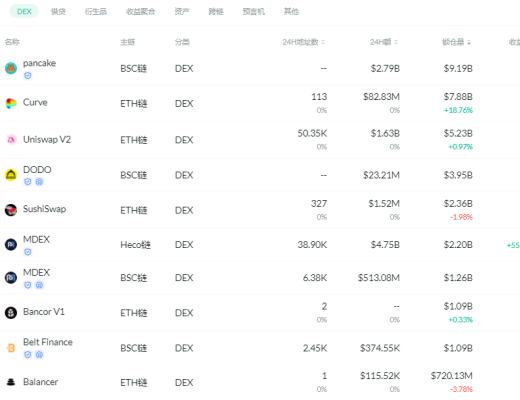520x400 pixels.
Task: Click the 名称 column header
Action: (12, 42)
